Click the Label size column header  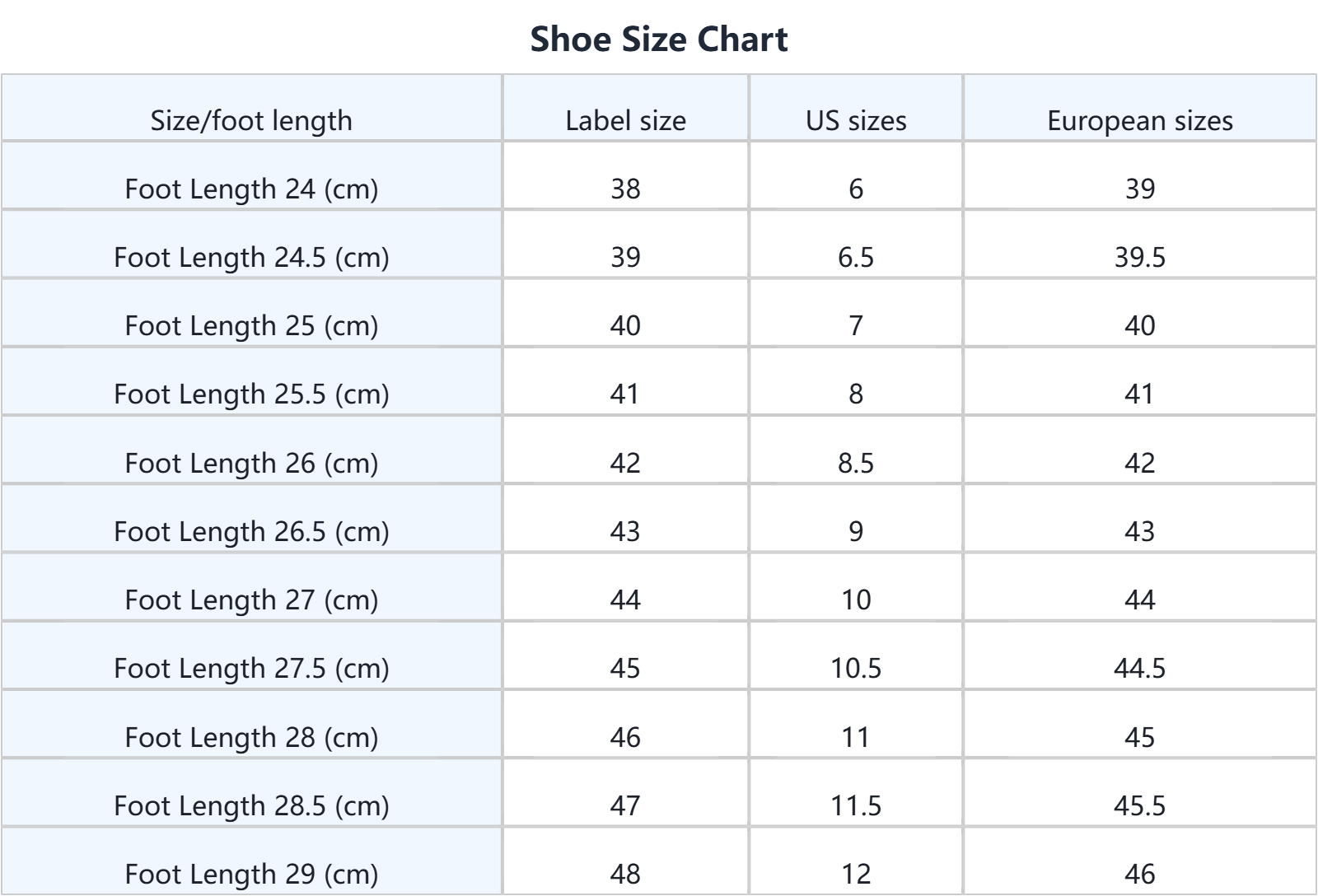tap(625, 121)
